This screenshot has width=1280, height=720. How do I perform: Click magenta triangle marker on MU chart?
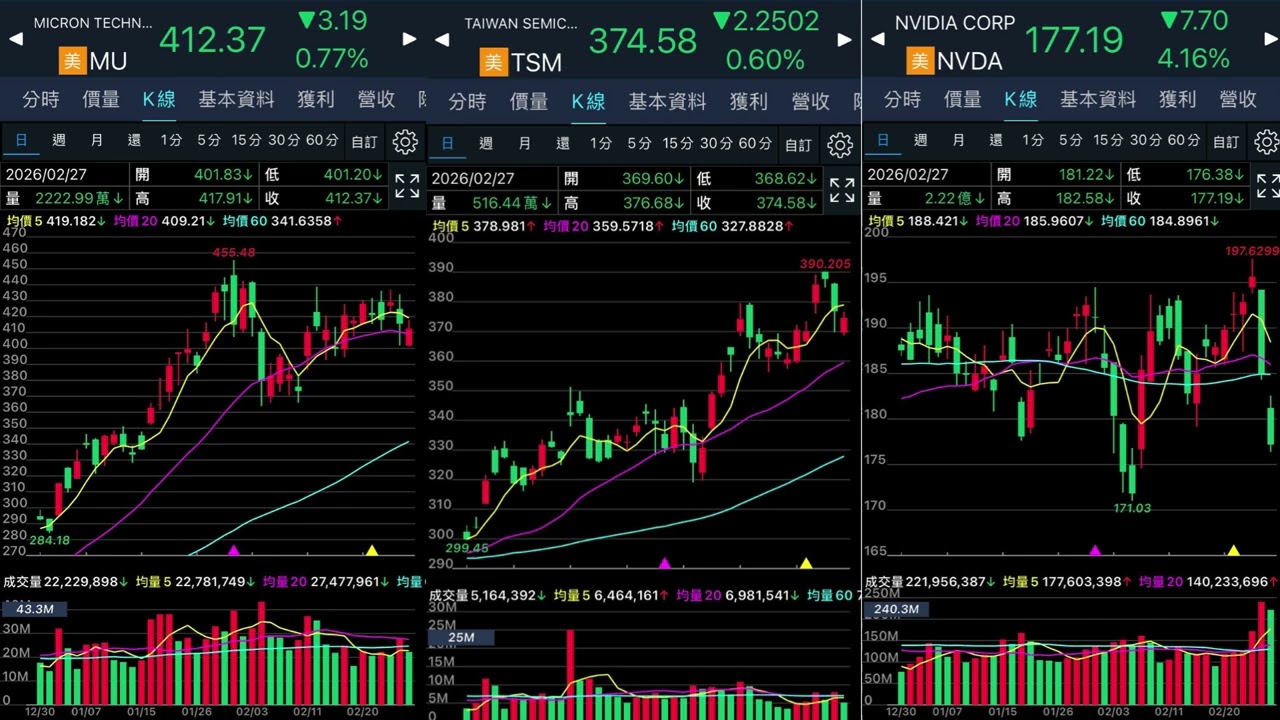[x=234, y=550]
